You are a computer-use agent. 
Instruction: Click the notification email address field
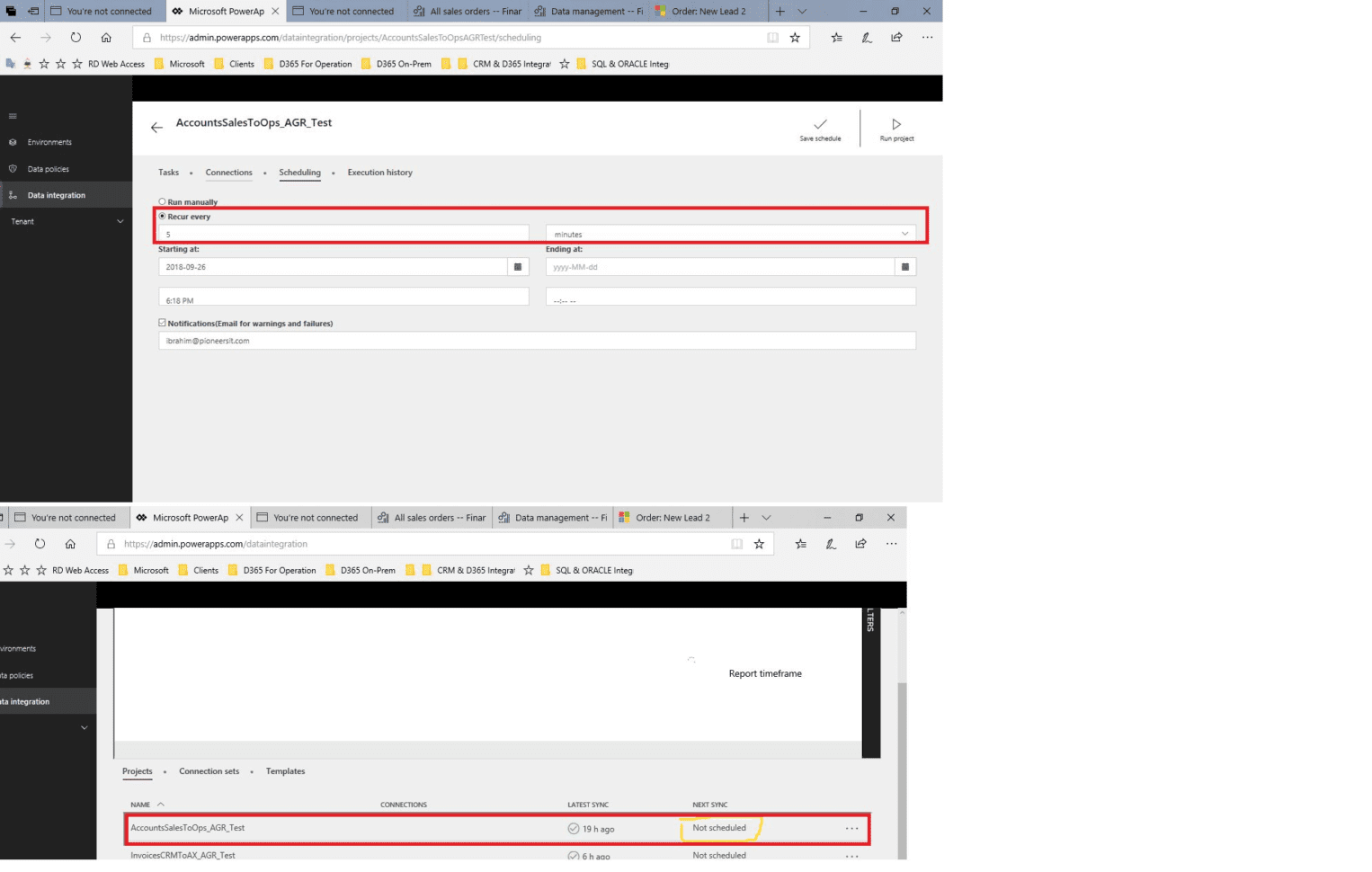(x=538, y=341)
